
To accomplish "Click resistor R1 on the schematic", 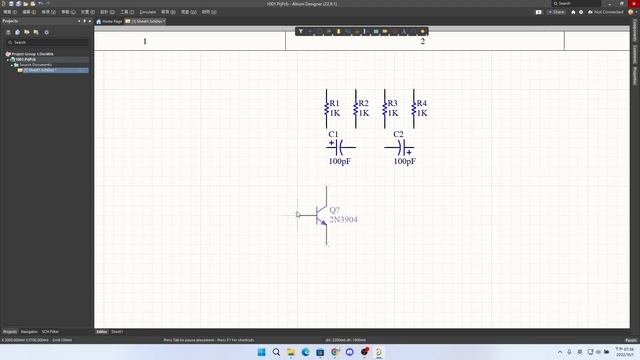I will (x=327, y=109).
